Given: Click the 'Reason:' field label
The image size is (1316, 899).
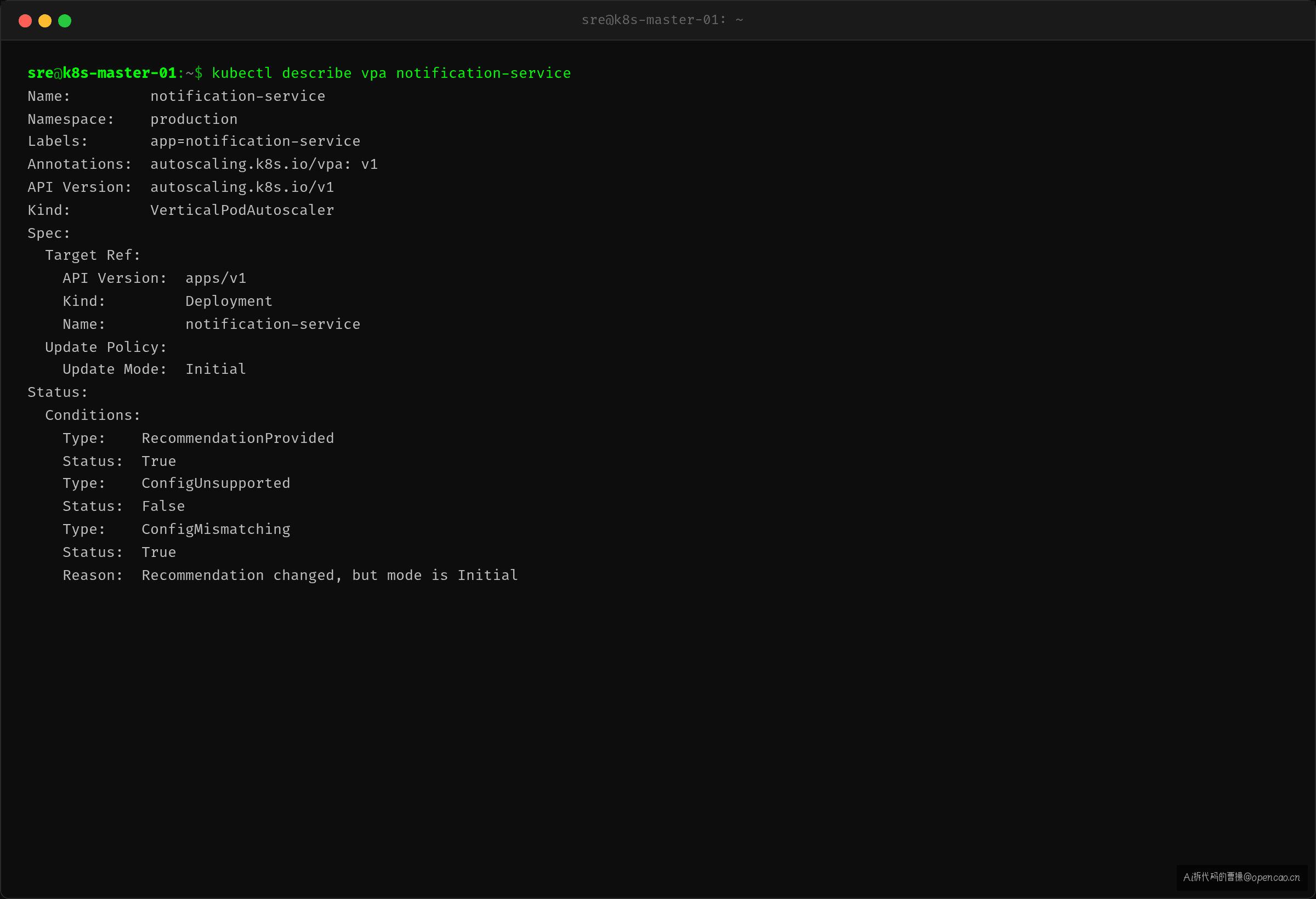Looking at the screenshot, I should pyautogui.click(x=93, y=576).
